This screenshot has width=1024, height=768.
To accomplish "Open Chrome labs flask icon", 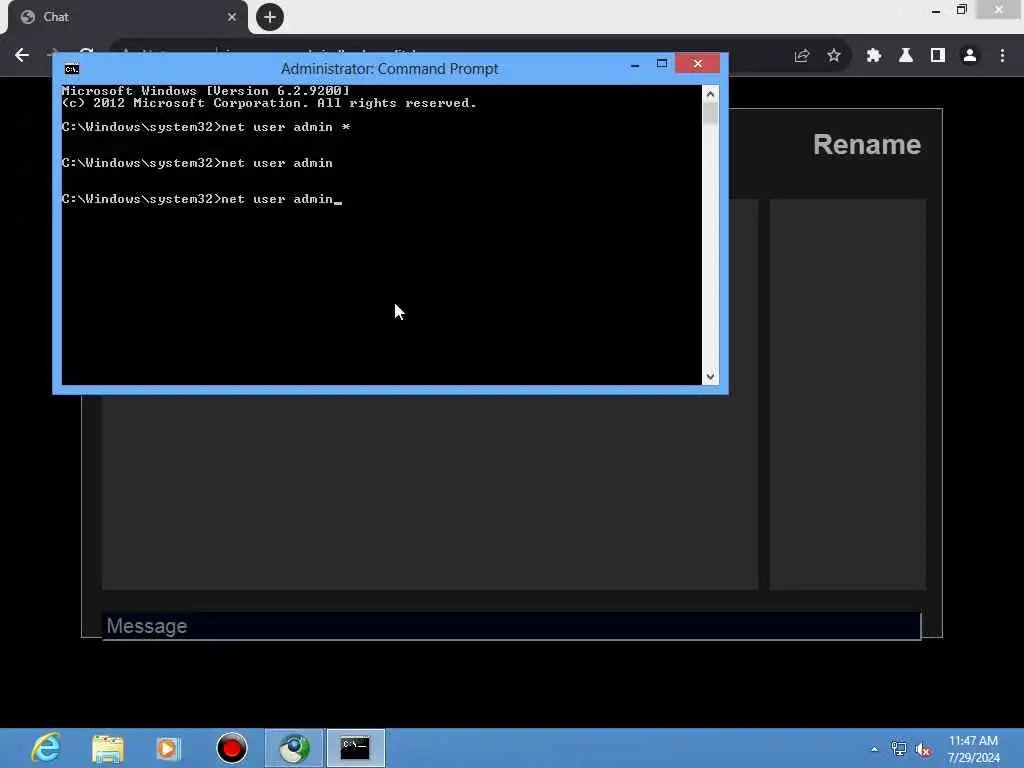I will 906,56.
